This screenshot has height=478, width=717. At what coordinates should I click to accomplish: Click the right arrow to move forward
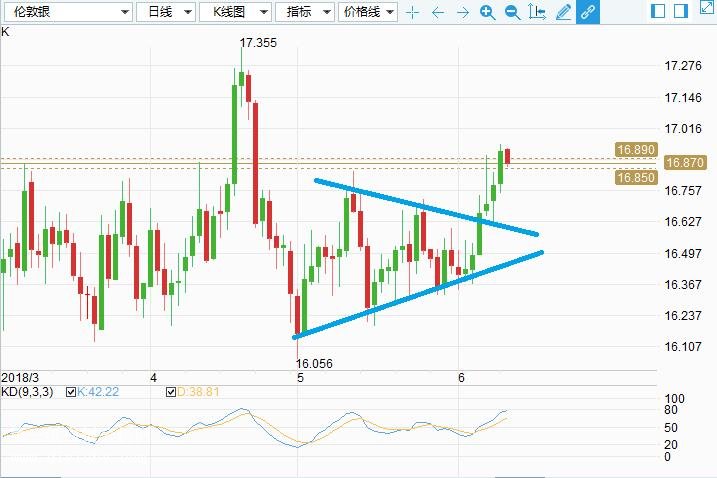click(463, 12)
